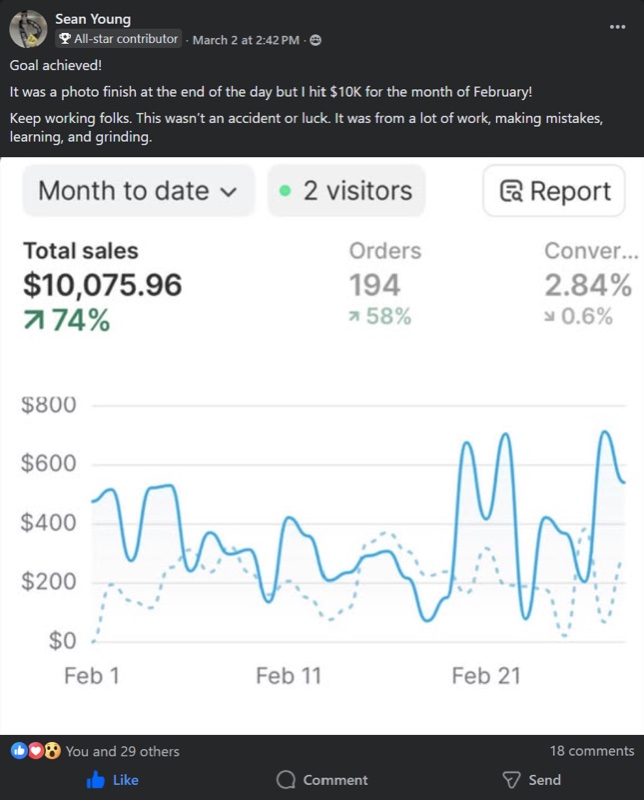Click the tallest sales peak on the chart
Screen dimensions: 644x800
click(x=606, y=432)
